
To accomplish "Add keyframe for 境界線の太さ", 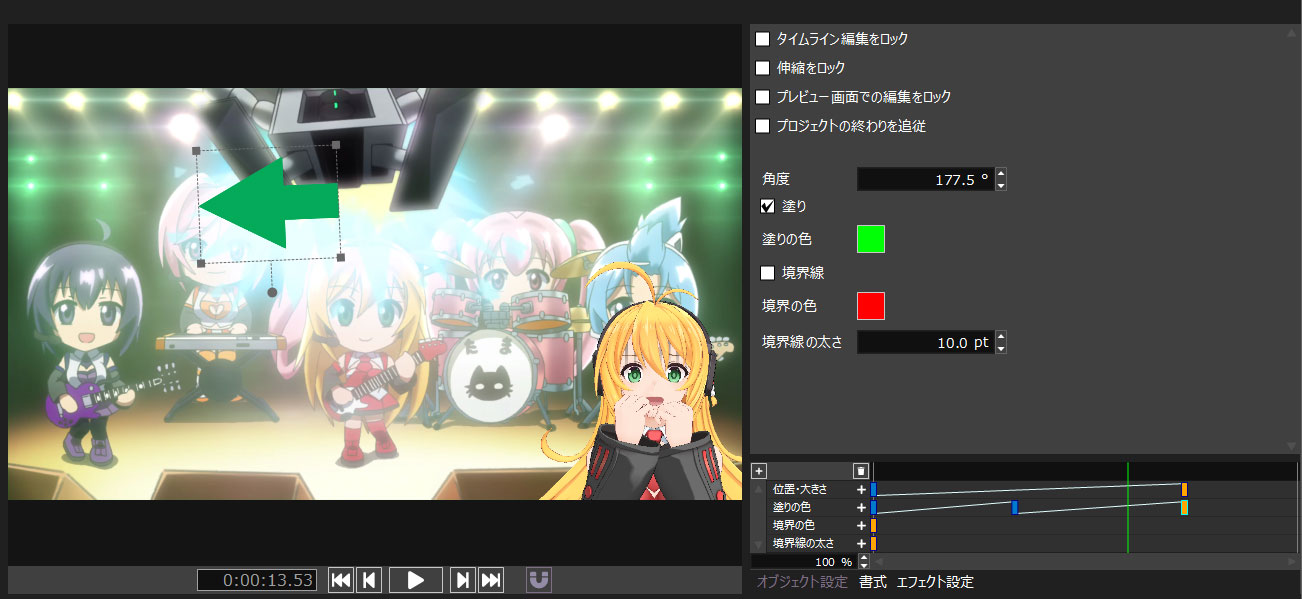I will pyautogui.click(x=860, y=543).
